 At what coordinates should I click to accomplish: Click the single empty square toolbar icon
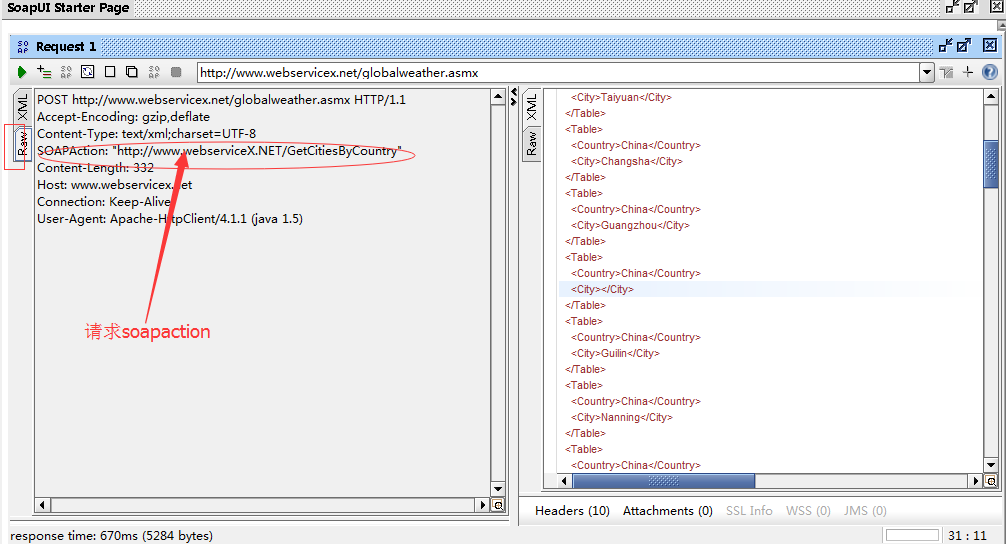pos(110,72)
